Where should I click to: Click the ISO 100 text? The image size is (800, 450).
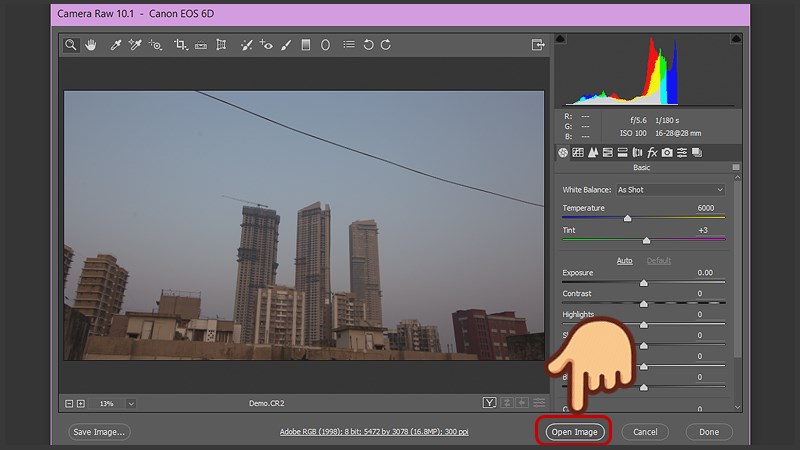(x=633, y=133)
